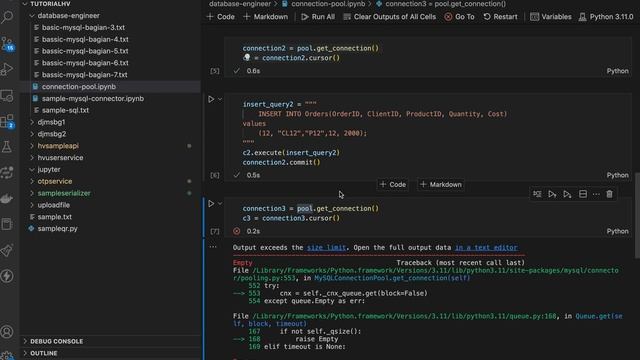Open more cell actions ellipsis
The width and height of the screenshot is (640, 360).
pyautogui.click(x=596, y=194)
